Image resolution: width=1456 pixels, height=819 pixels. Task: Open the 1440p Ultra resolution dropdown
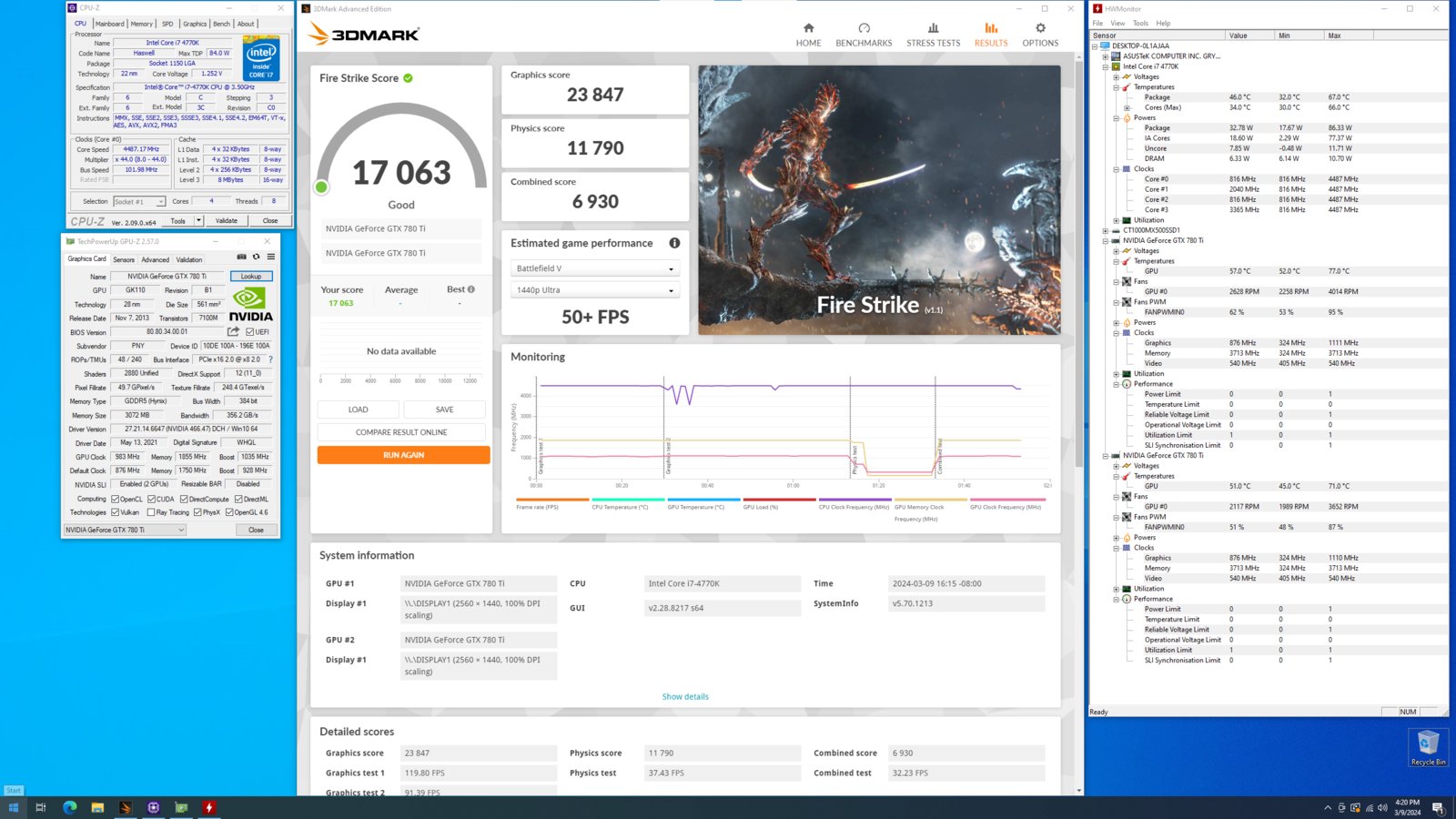pyautogui.click(x=595, y=290)
